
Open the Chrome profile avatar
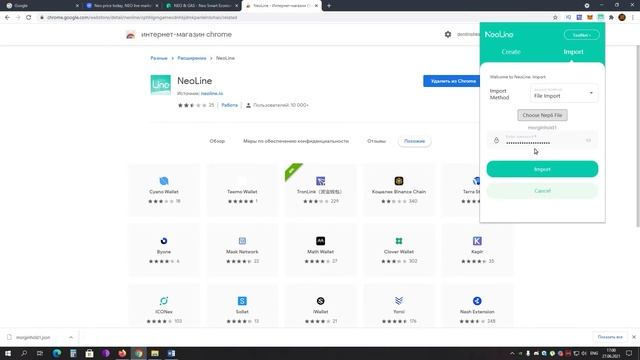[x=622, y=18]
